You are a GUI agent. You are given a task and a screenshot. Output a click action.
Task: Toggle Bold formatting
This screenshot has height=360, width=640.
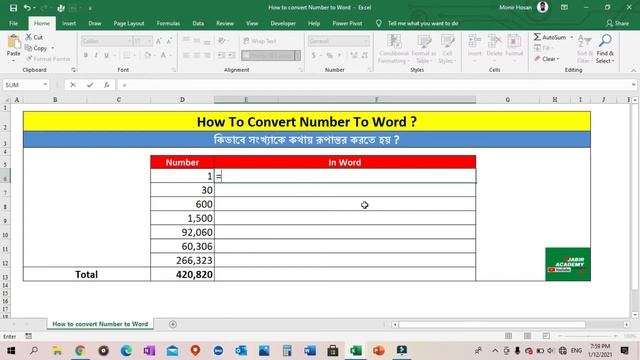[86, 55]
